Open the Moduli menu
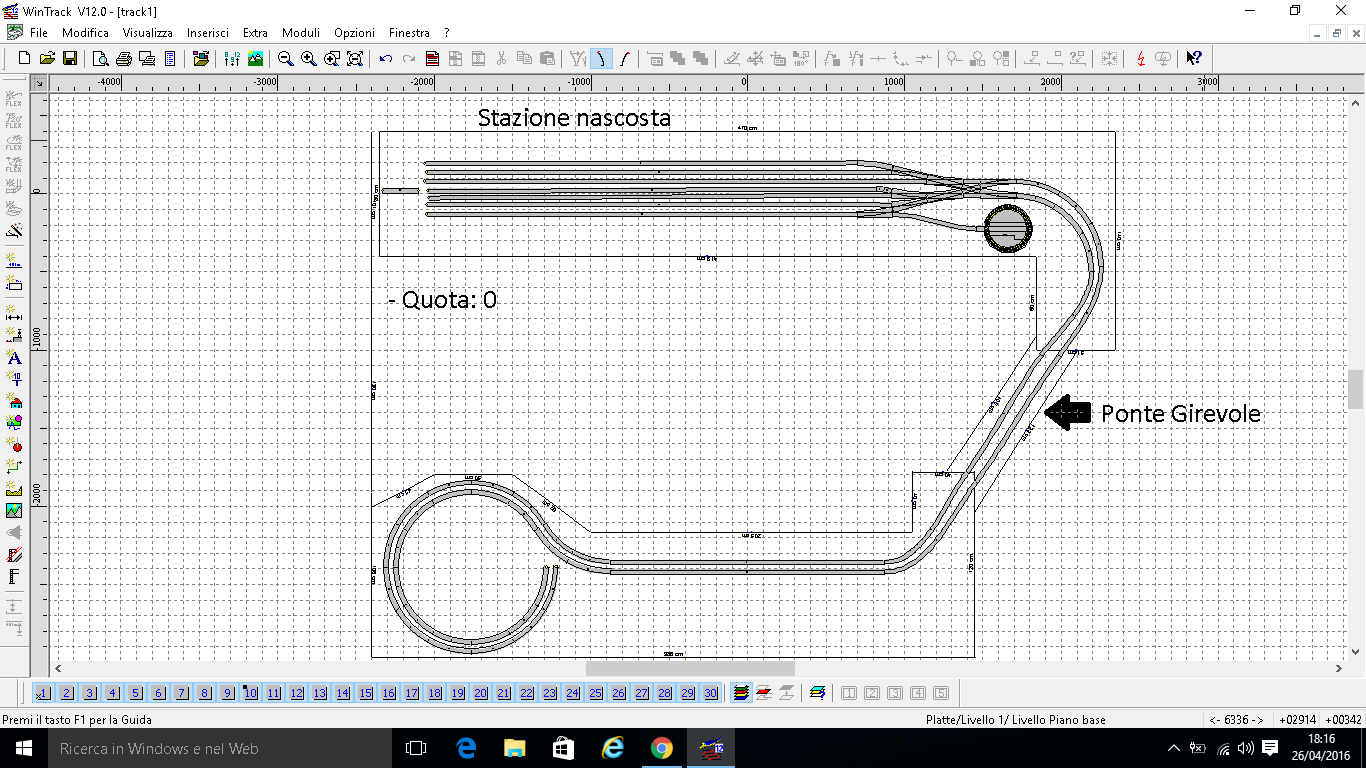 tap(300, 32)
